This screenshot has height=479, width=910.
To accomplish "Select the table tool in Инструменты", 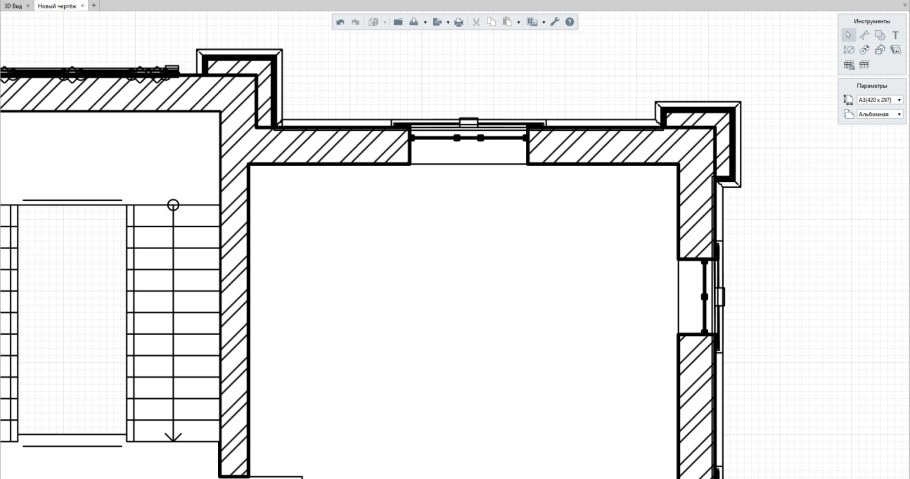I will 848,64.
